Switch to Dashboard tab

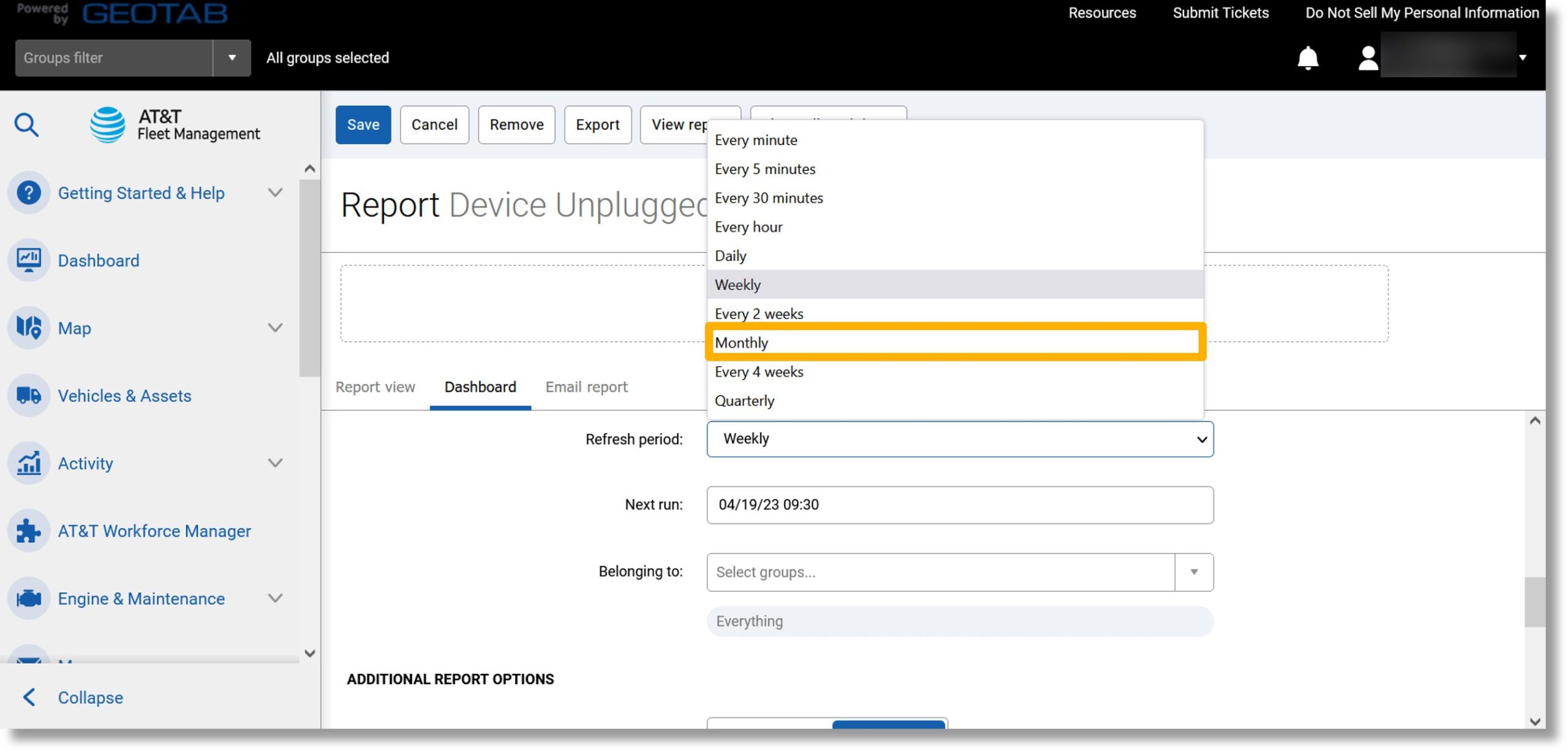pos(480,387)
